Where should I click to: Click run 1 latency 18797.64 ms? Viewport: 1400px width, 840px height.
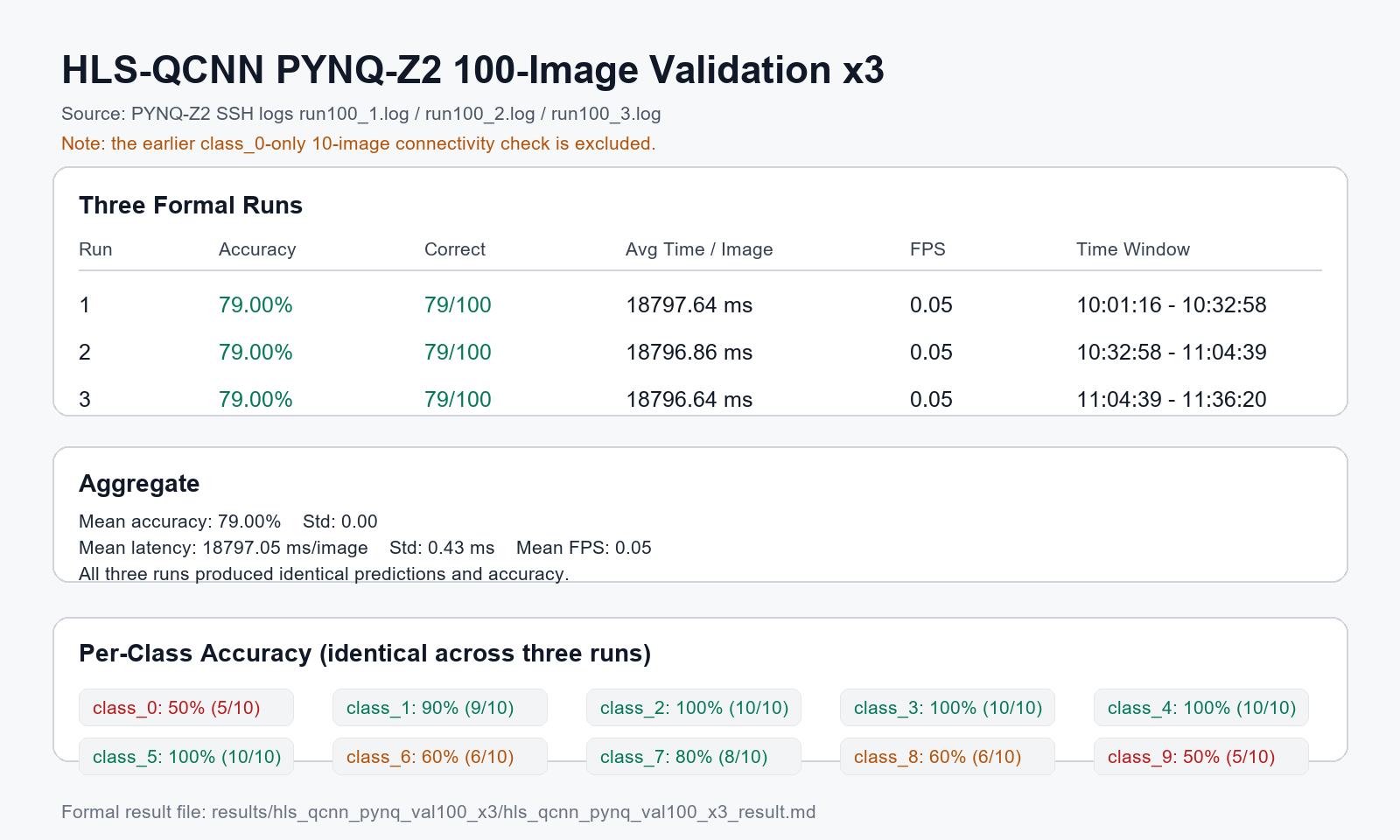[689, 305]
